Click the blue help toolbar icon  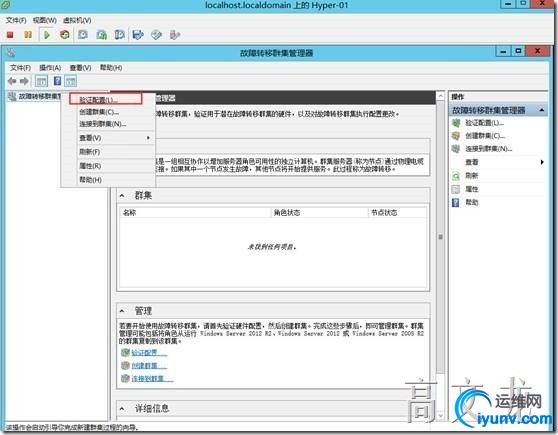[x=57, y=81]
